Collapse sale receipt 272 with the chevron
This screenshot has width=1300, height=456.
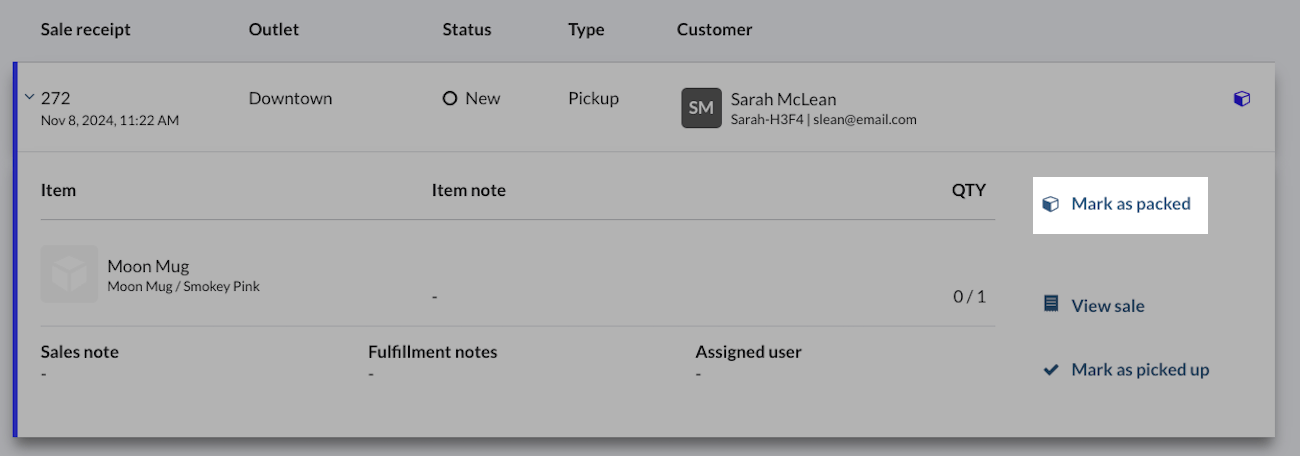(x=29, y=97)
